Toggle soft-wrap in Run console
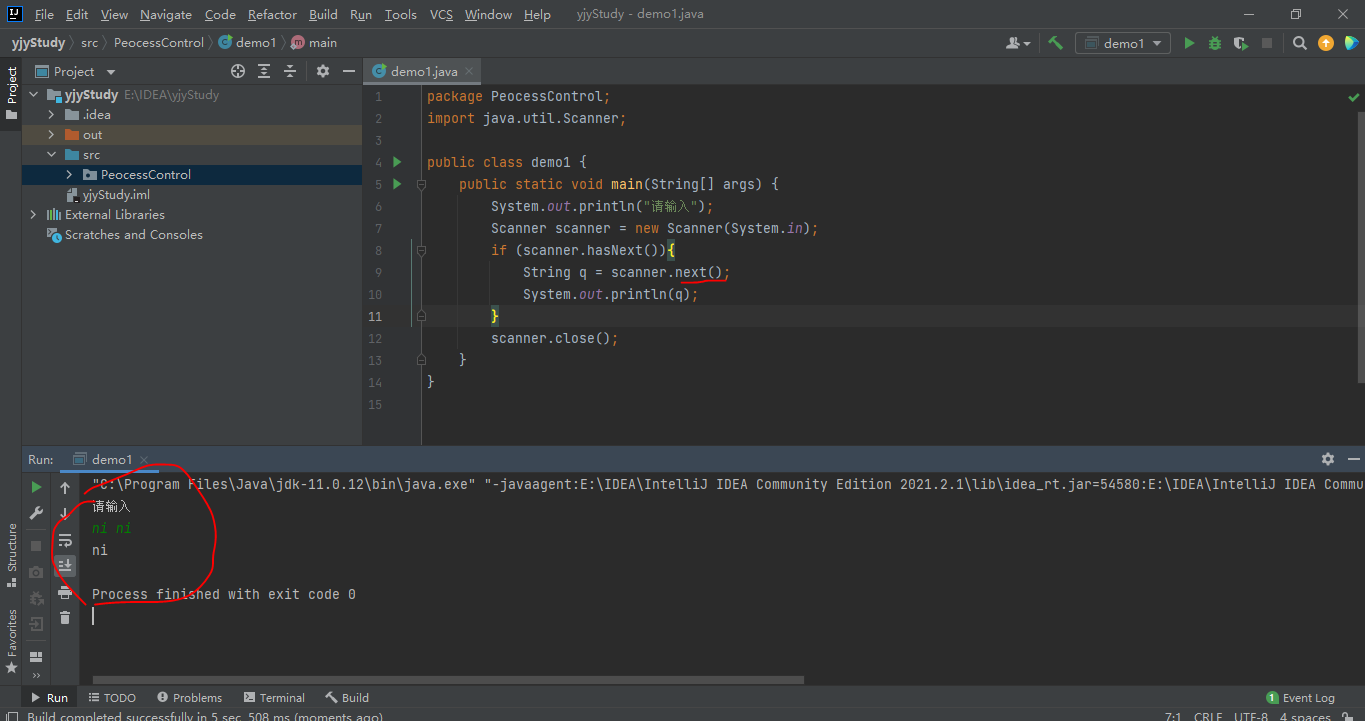 coord(65,540)
